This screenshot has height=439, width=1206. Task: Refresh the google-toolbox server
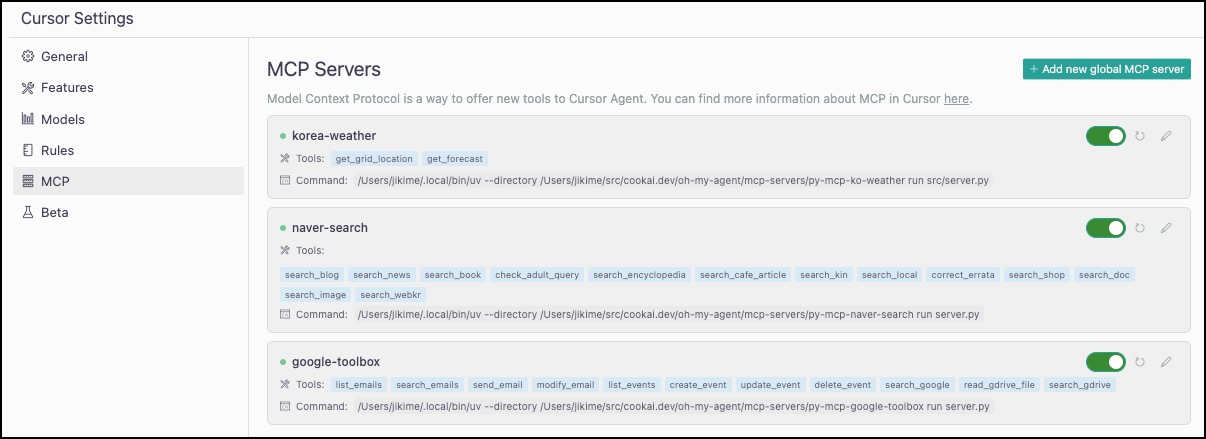pos(1140,361)
